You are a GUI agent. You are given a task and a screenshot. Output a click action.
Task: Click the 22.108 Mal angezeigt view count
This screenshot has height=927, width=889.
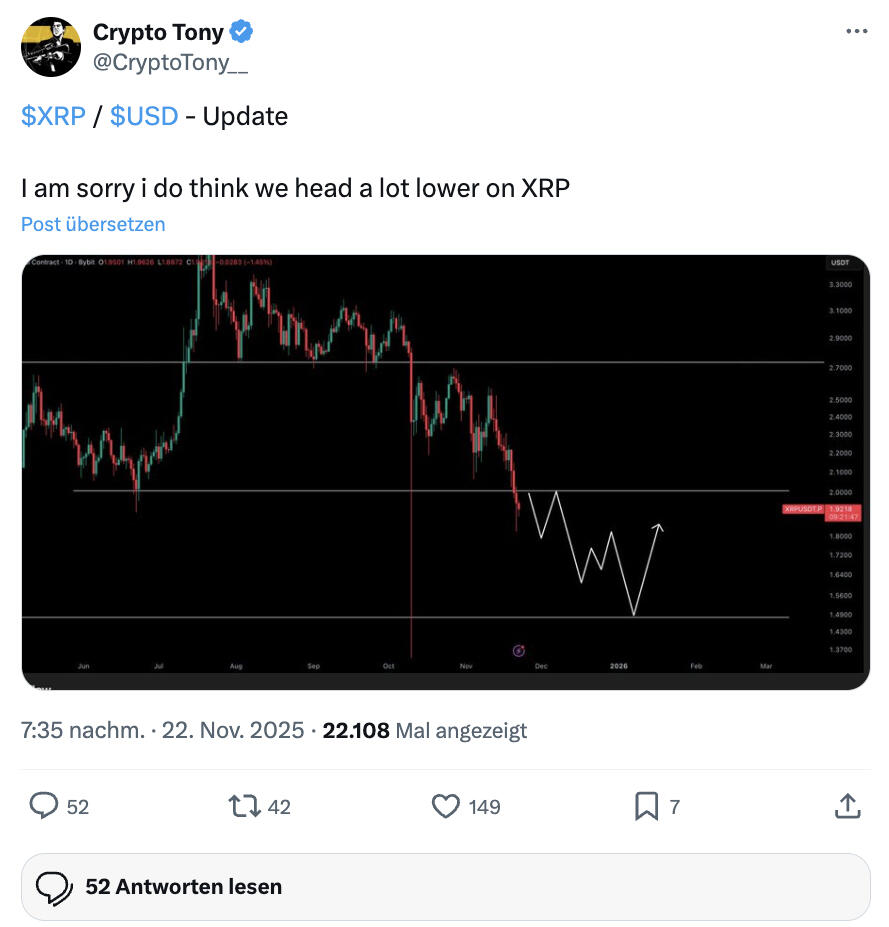[x=425, y=731]
